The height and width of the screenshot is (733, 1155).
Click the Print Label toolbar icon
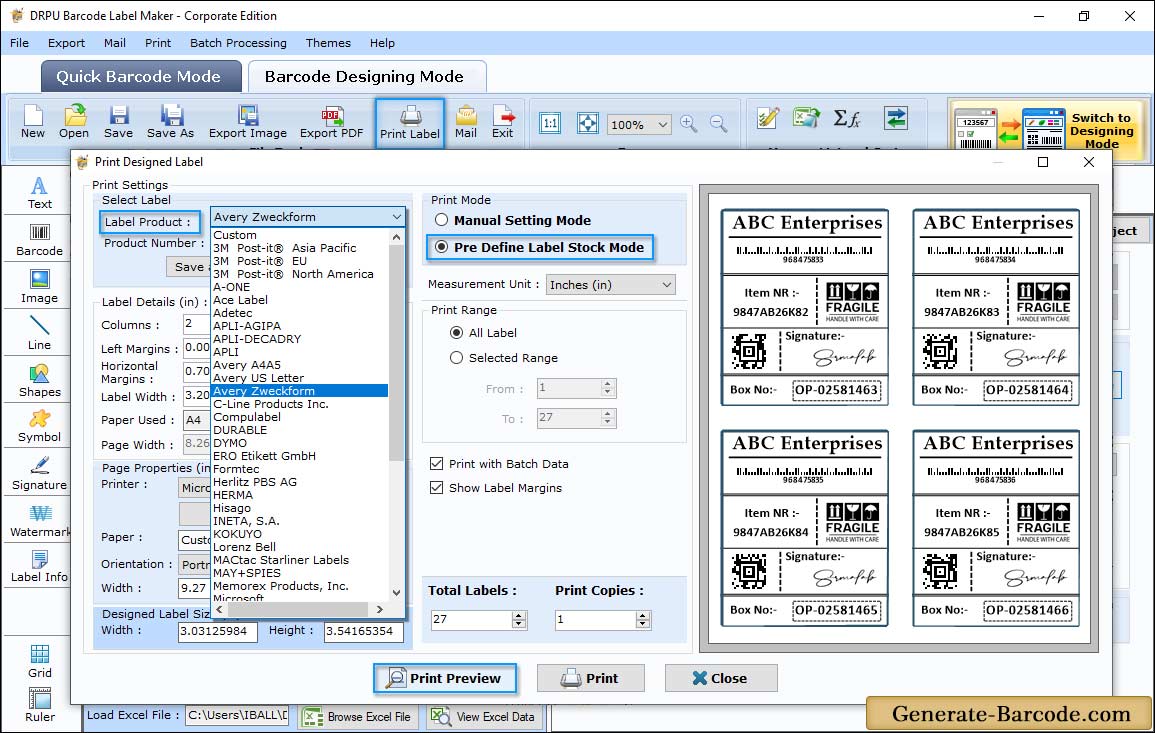(x=410, y=123)
